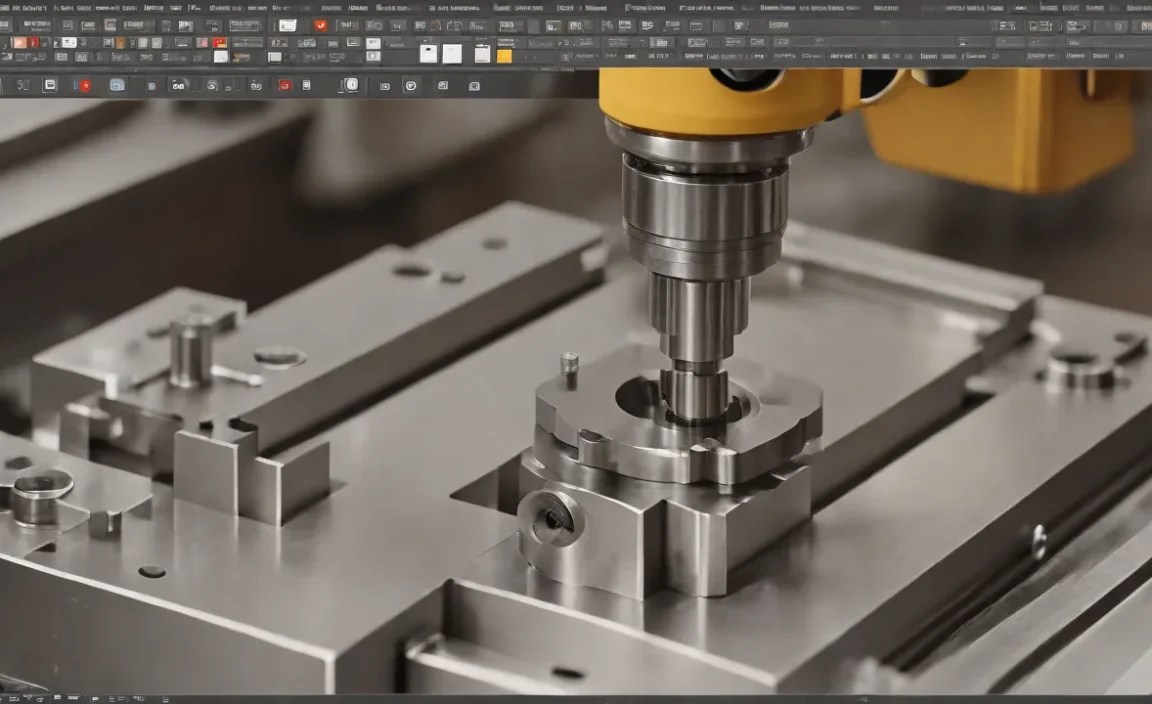Click the white round clock-like icon in bottom row

[x=352, y=85]
